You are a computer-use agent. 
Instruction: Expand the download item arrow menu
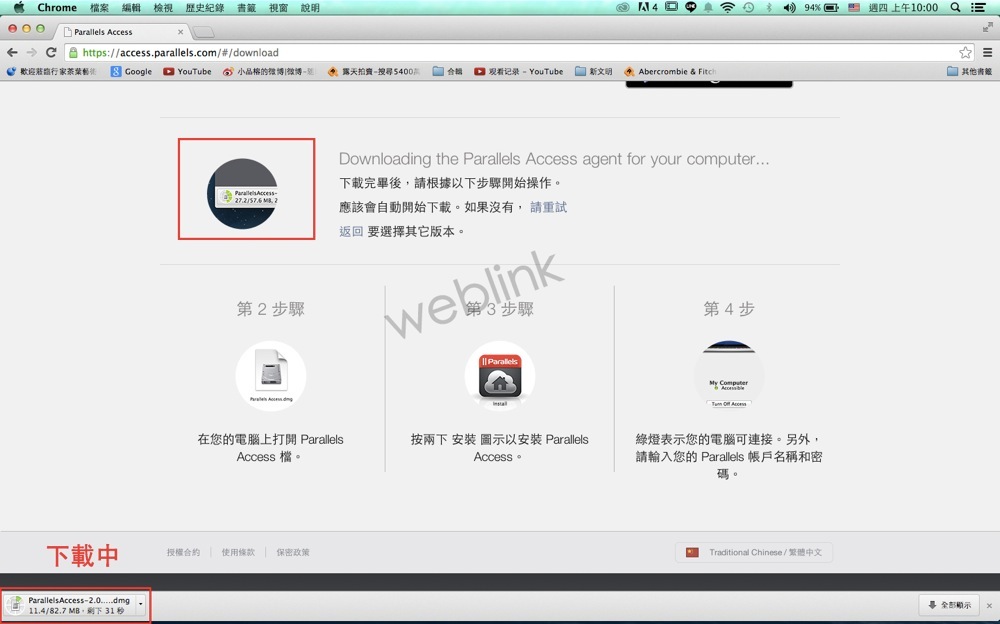141,605
